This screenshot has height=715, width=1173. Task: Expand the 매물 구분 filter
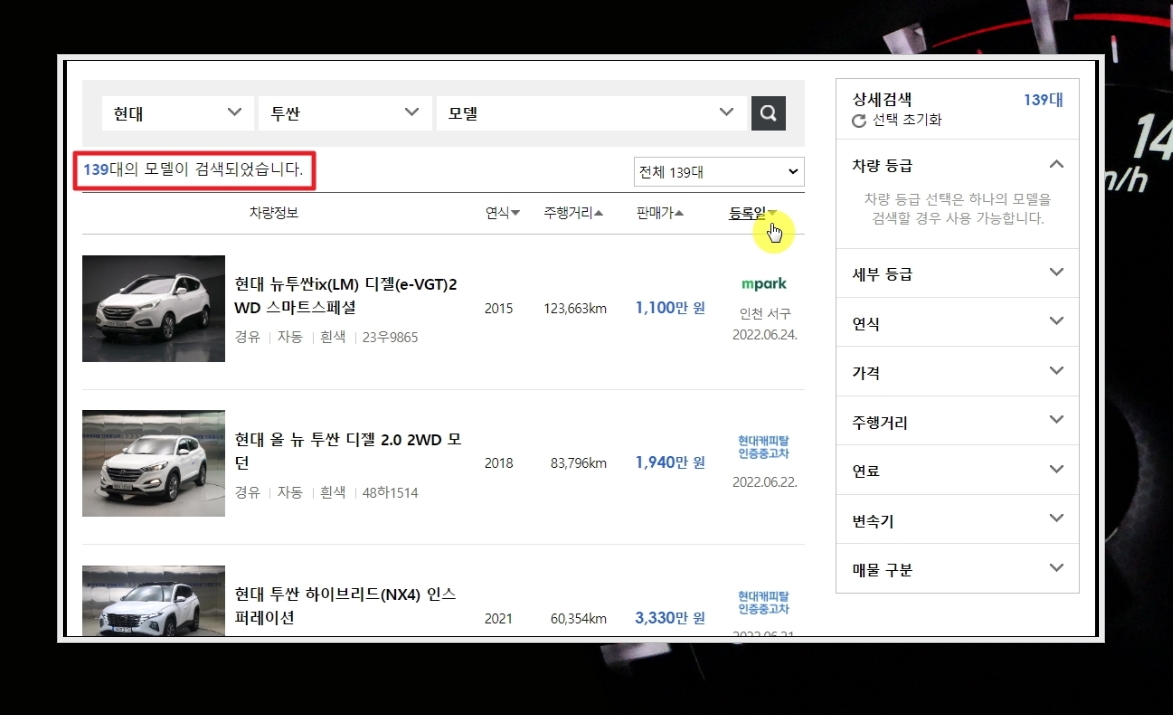(x=957, y=569)
